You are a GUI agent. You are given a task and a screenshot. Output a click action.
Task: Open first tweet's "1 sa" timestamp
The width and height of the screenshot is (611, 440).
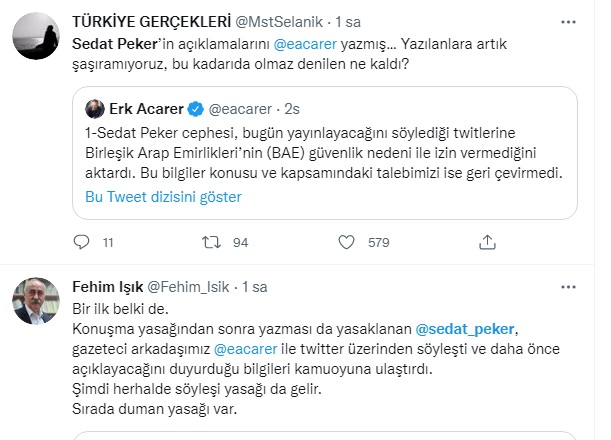tap(346, 20)
